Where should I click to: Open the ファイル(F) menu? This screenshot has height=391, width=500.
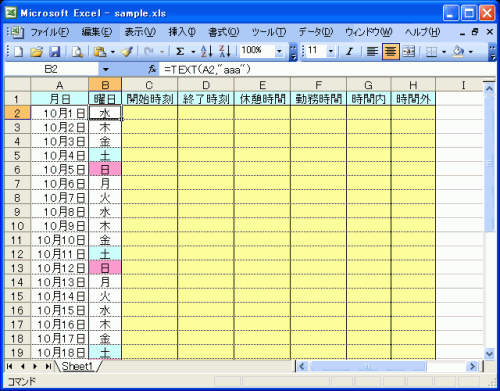[x=50, y=32]
